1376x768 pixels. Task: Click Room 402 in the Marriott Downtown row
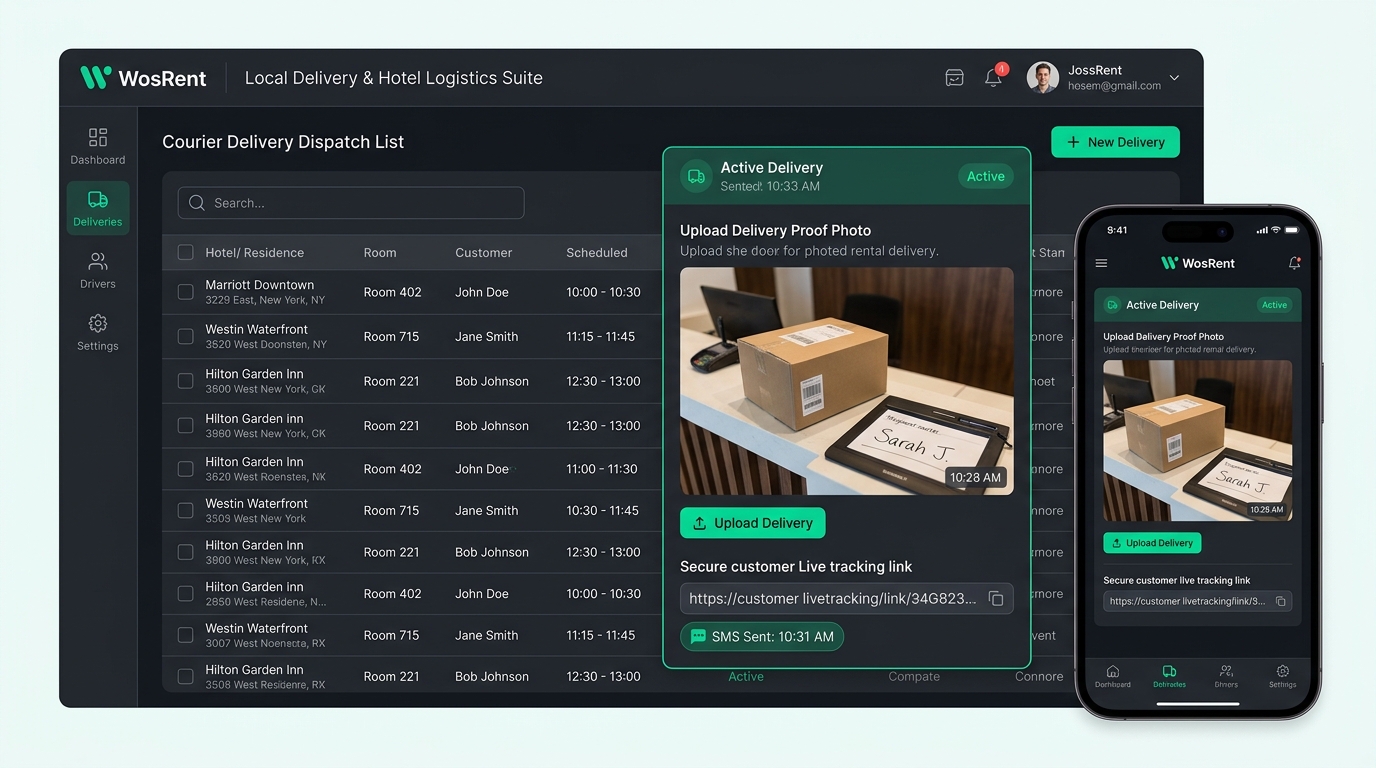pos(392,292)
